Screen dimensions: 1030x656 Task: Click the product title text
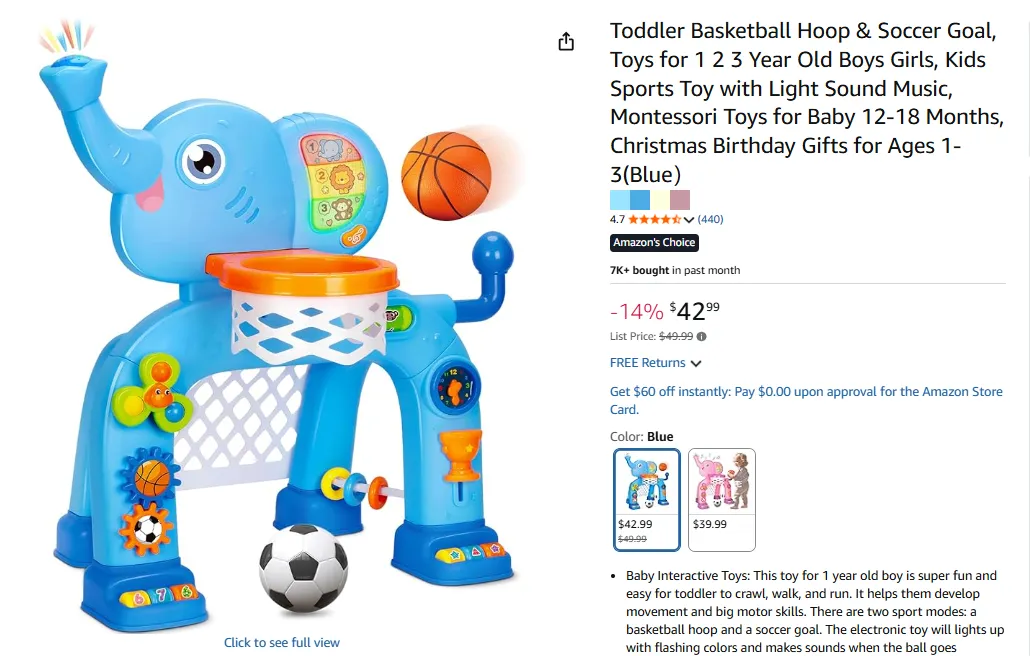click(x=807, y=102)
